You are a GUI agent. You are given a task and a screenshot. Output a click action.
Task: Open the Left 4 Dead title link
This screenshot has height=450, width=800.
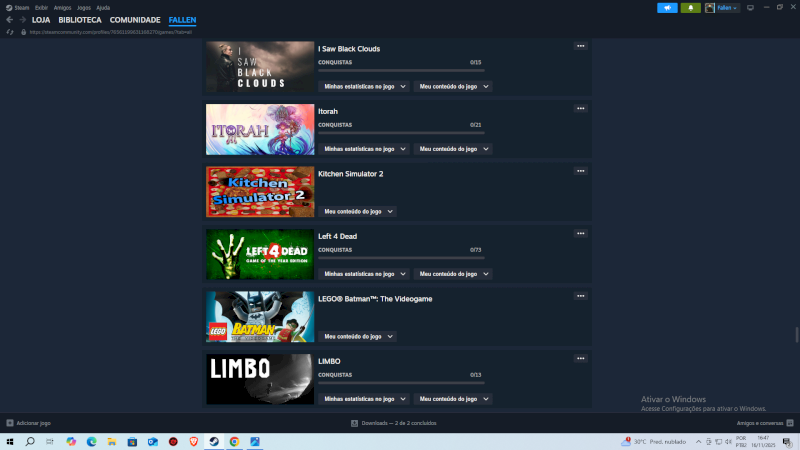point(337,236)
